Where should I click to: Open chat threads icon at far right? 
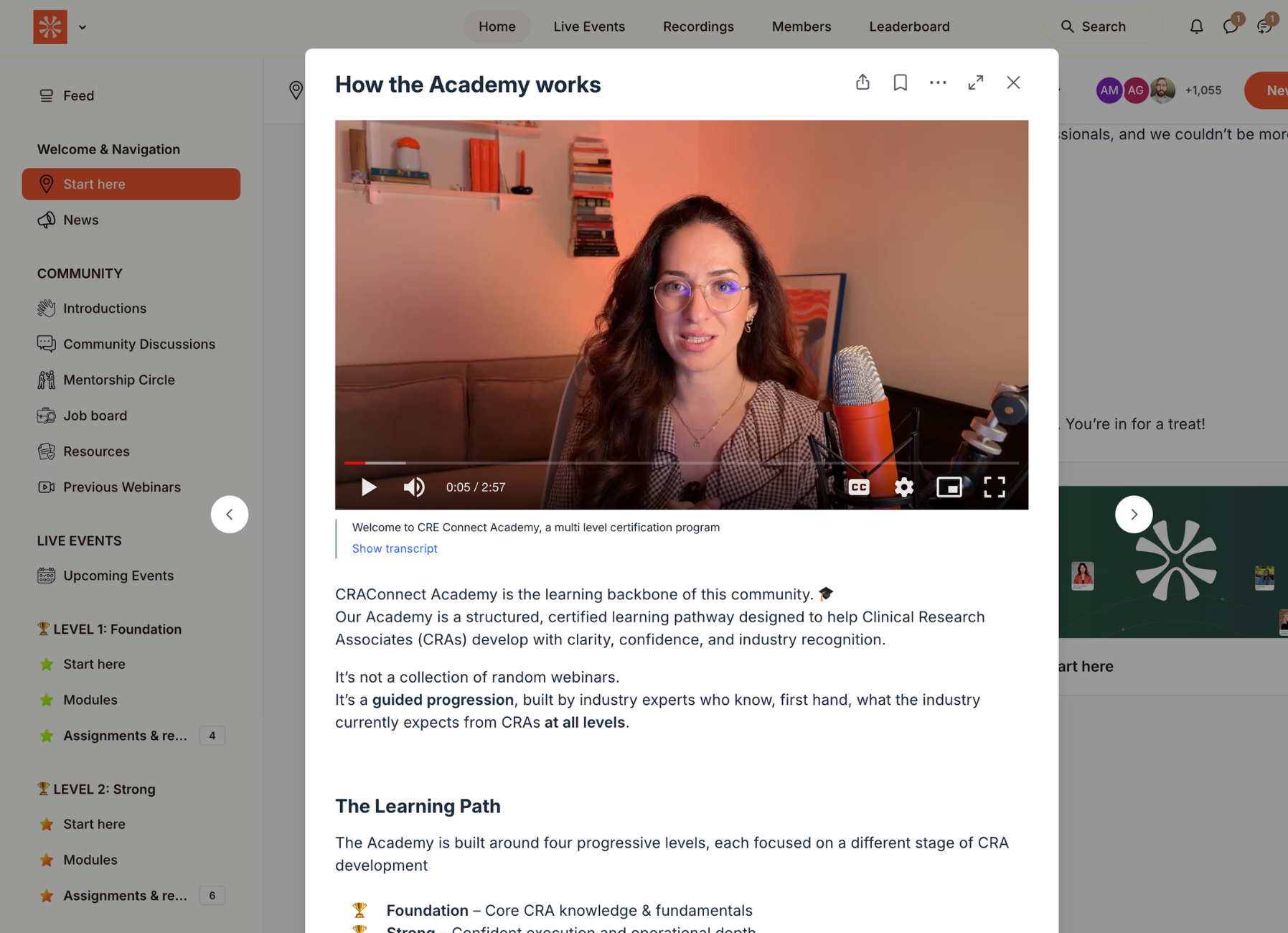pyautogui.click(x=1264, y=27)
